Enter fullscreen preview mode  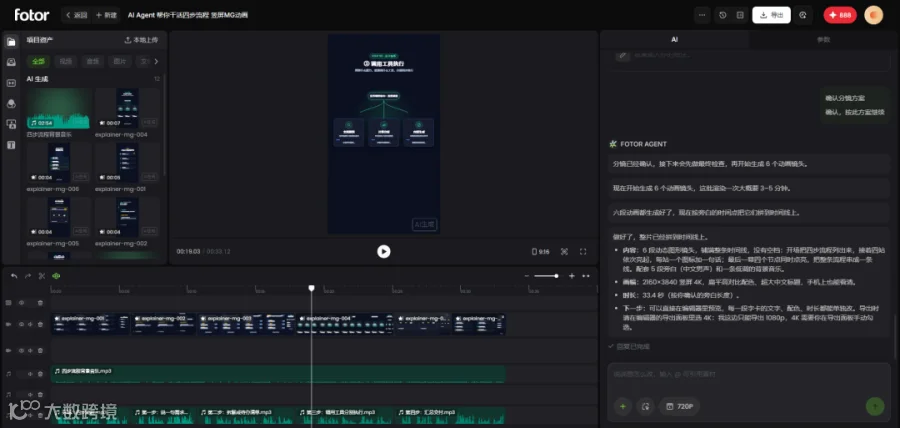point(583,252)
